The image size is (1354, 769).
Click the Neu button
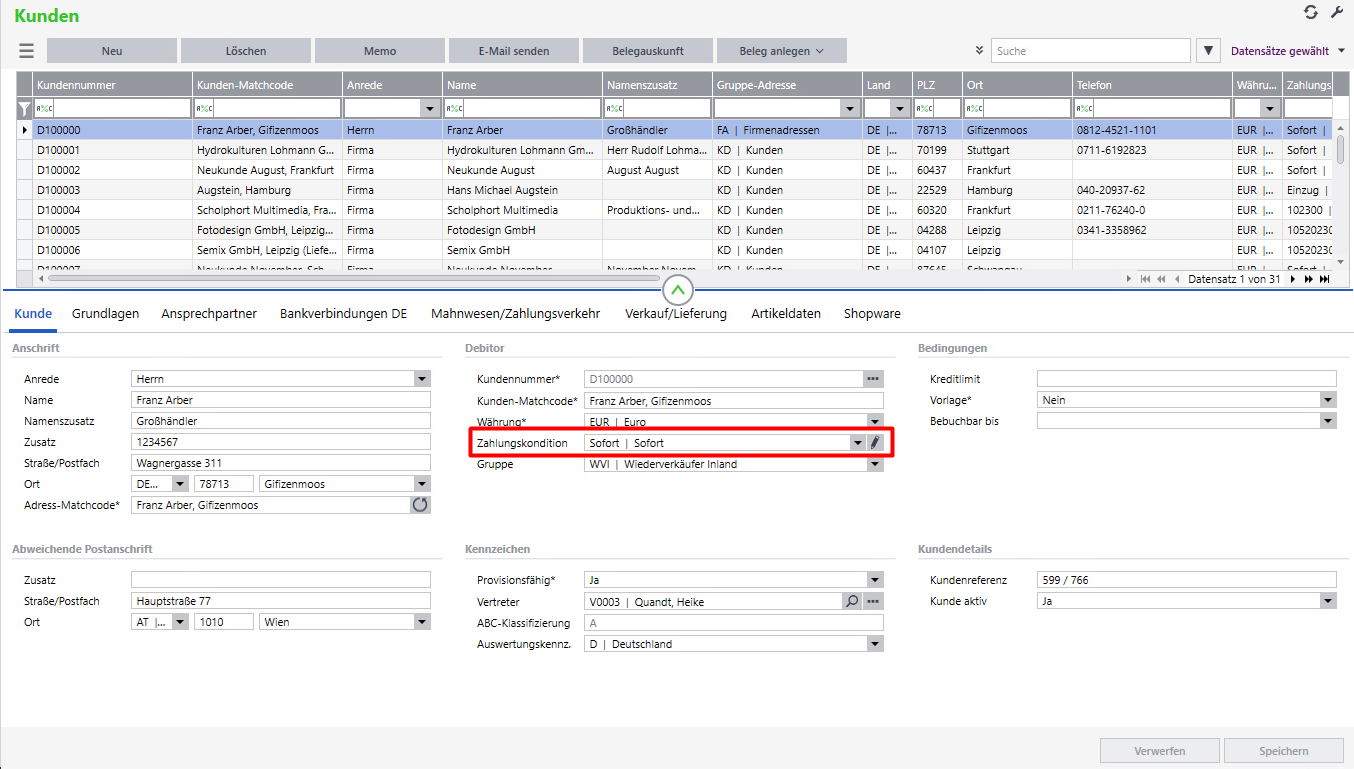(x=112, y=51)
